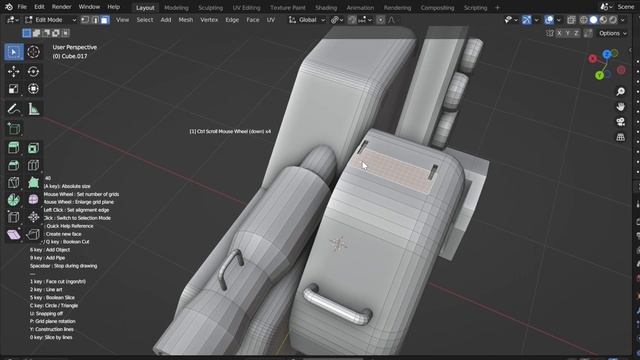
Task: Select the Annotate pencil tool
Action: coord(13,109)
